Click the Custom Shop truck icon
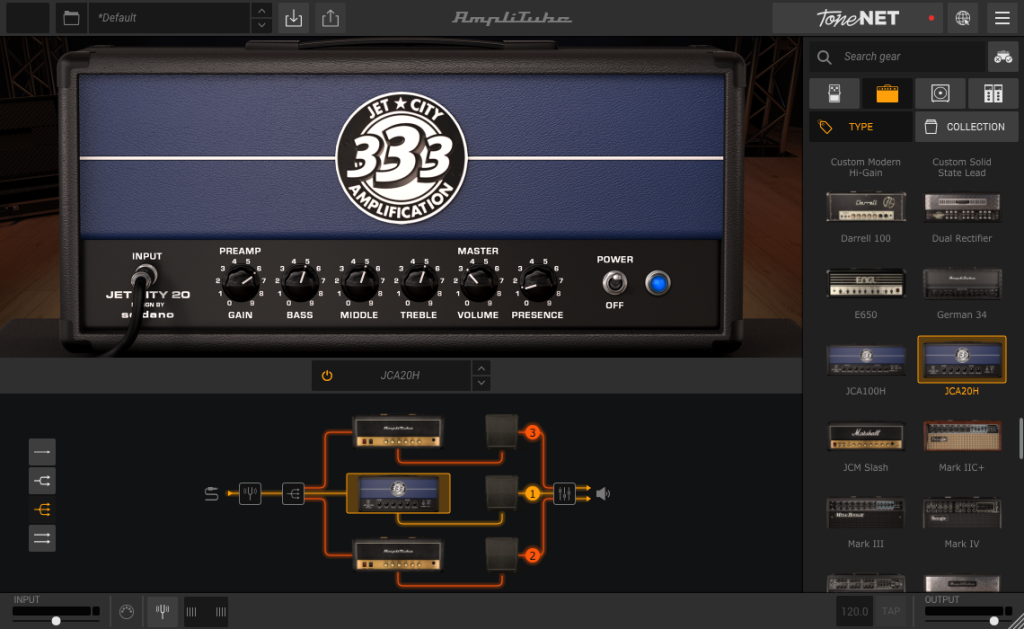Screen dimensions: 1024x629 (x=1002, y=57)
